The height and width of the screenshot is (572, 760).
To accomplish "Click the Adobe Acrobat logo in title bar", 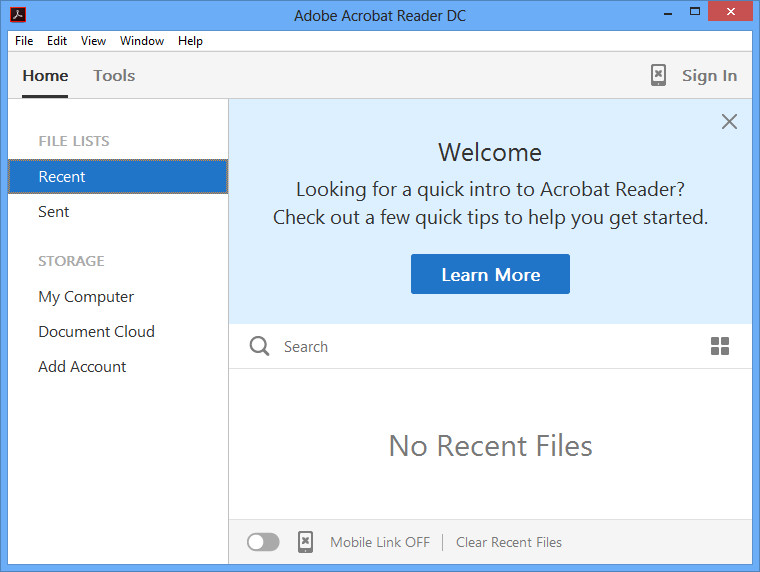I will 17,15.
